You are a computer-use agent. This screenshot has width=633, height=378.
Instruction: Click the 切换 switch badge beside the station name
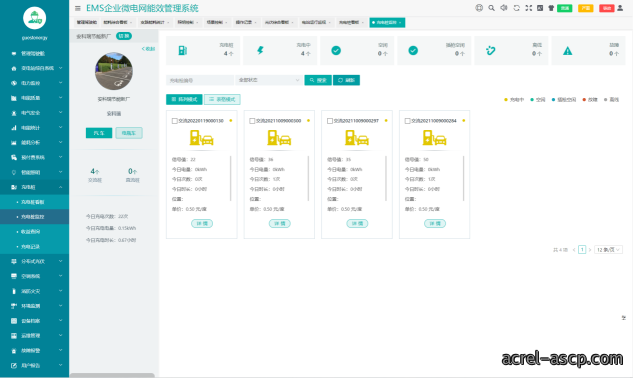(124, 36)
